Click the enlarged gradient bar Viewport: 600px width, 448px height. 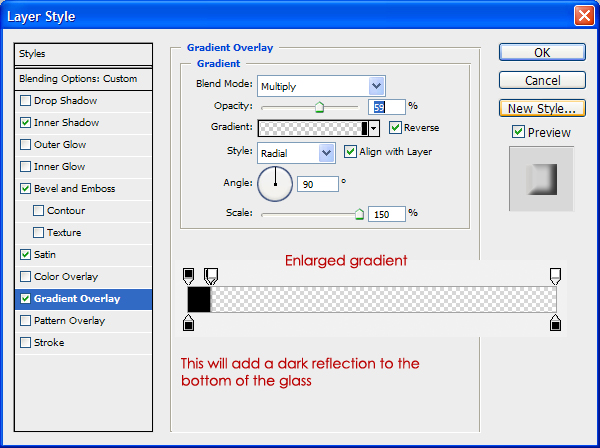point(372,300)
